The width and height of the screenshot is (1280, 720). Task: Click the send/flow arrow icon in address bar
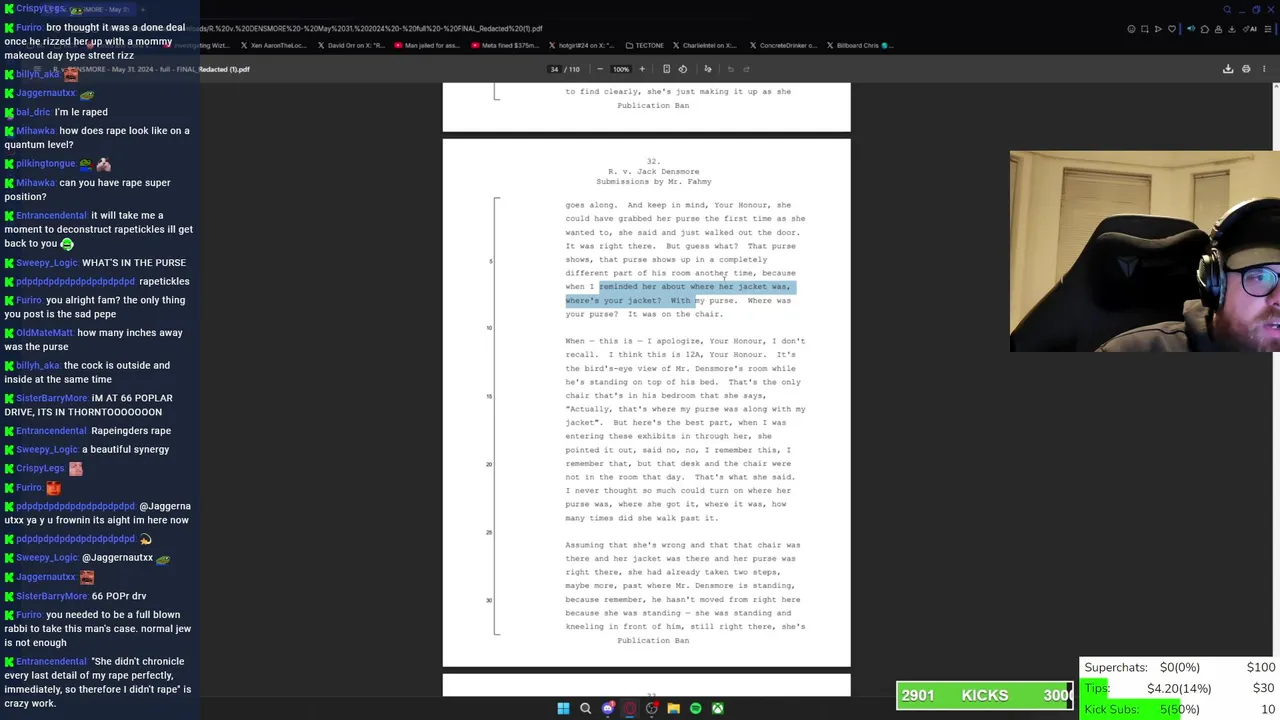coord(1158,29)
